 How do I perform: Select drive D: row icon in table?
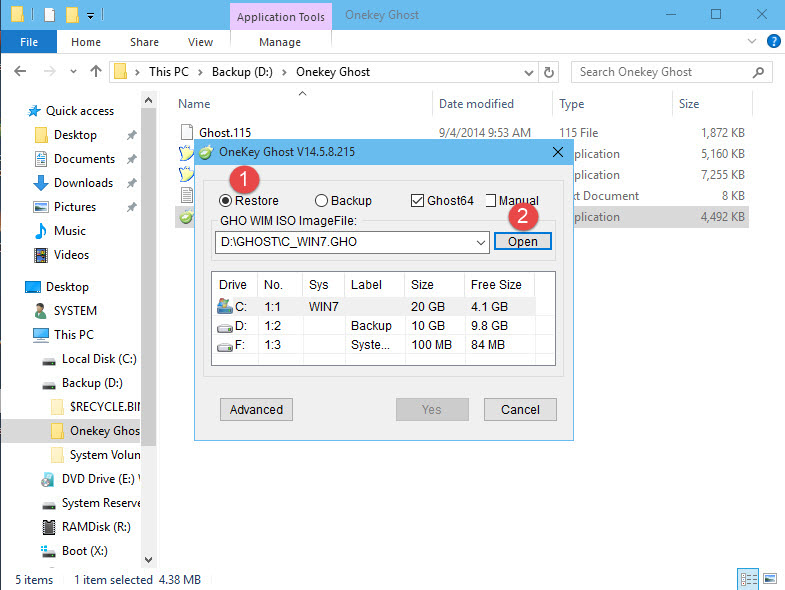click(225, 328)
